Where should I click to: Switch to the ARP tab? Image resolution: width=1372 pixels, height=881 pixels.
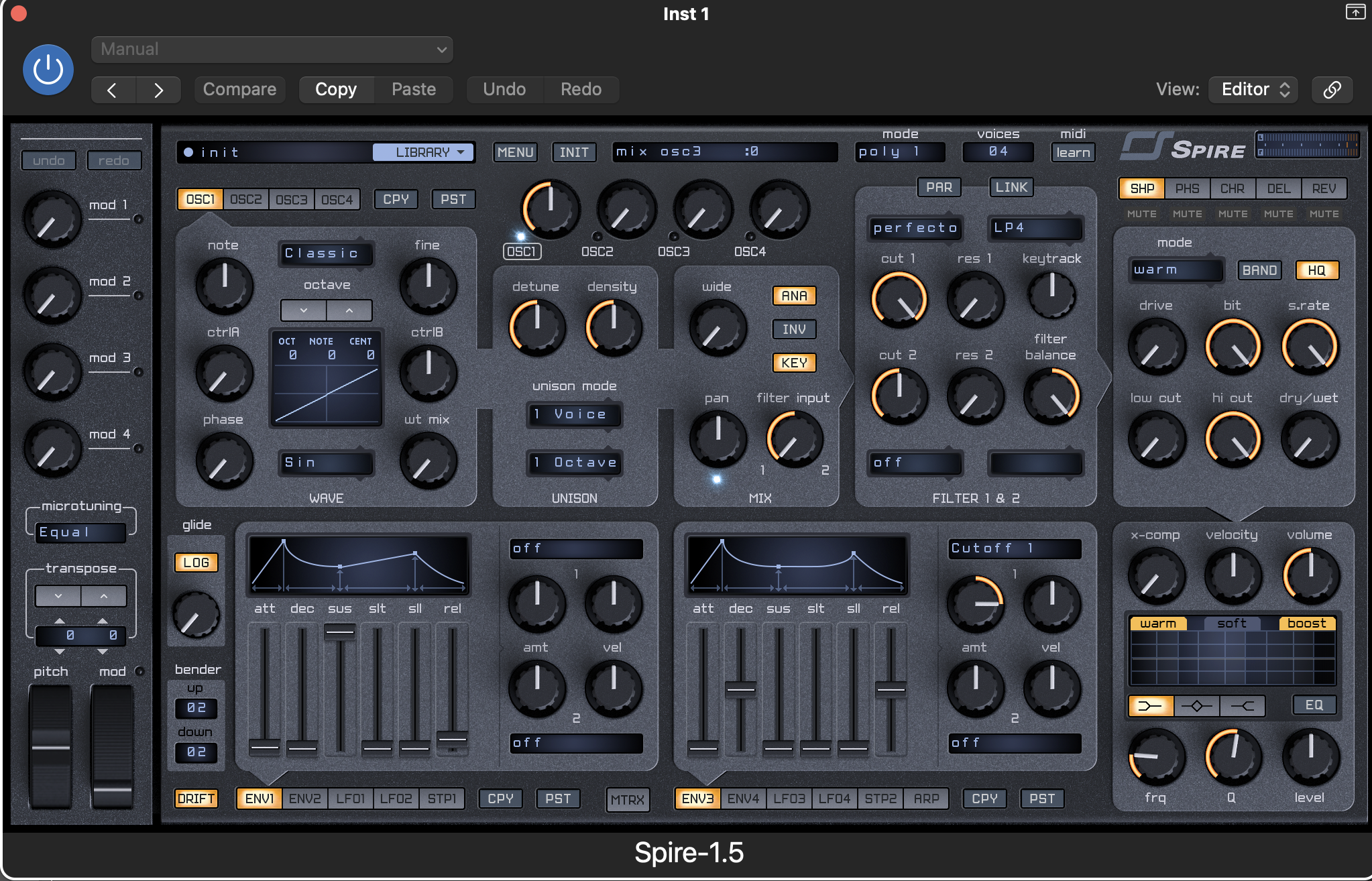tap(926, 799)
